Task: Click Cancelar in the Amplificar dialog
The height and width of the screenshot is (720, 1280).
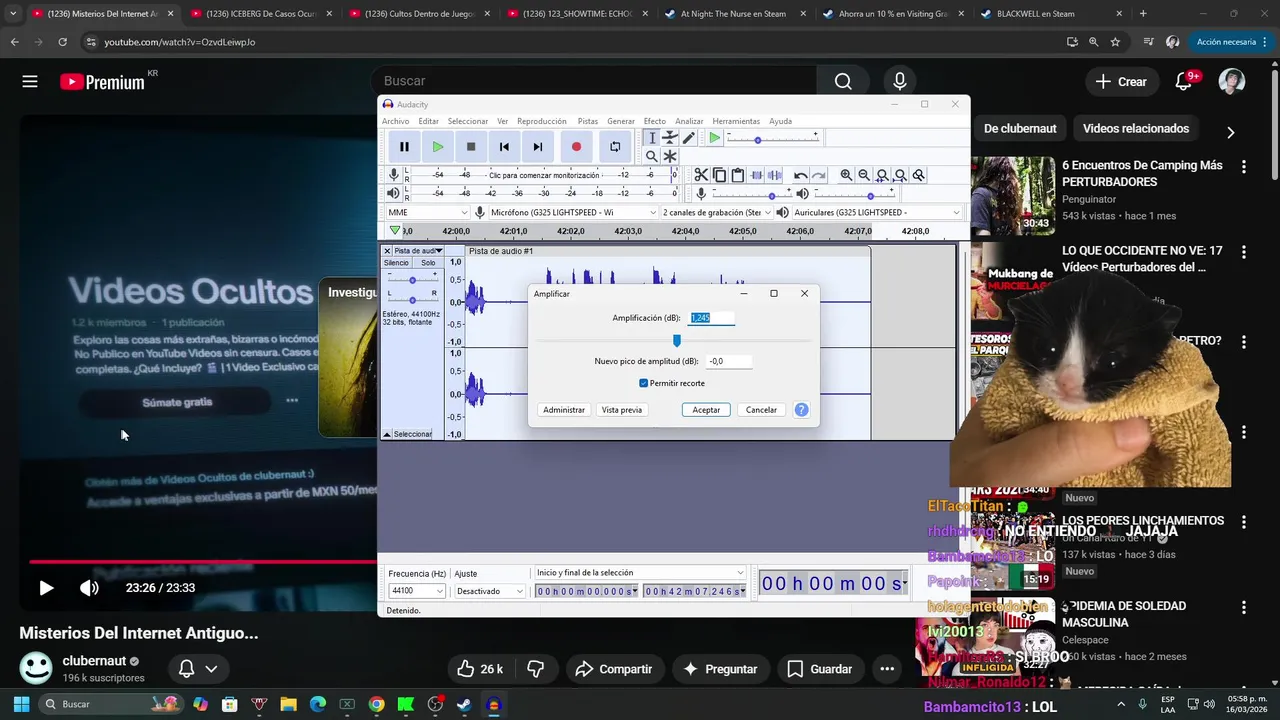Action: click(x=761, y=410)
